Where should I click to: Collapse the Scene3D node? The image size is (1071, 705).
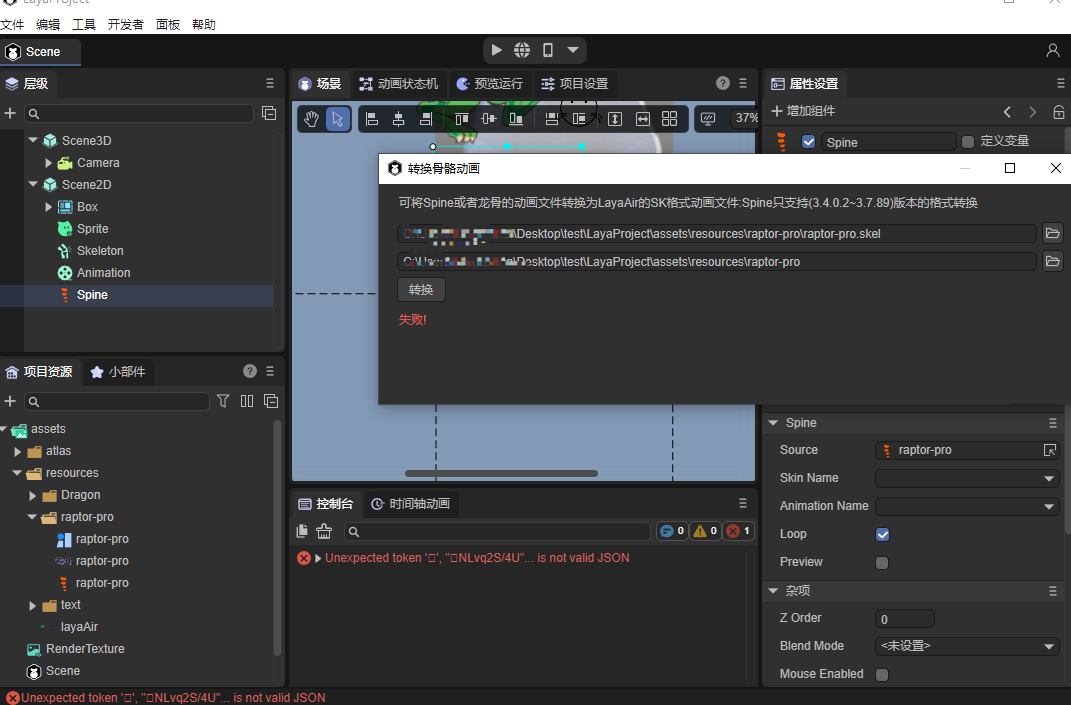(x=33, y=140)
